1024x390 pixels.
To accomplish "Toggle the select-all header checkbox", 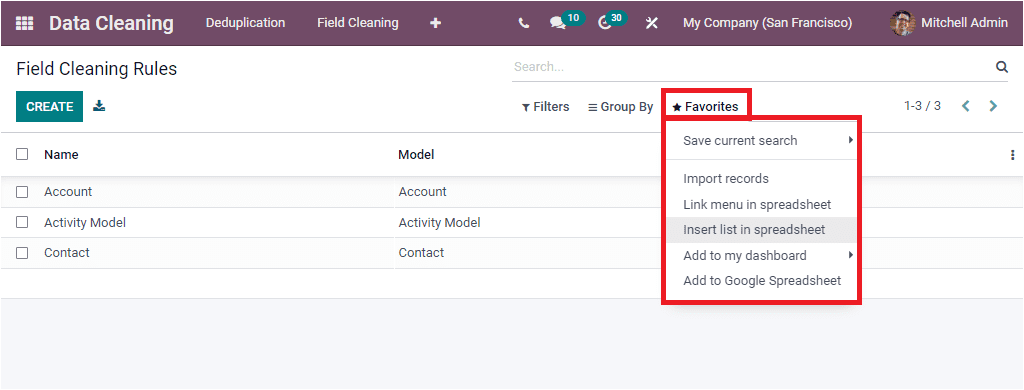I will (x=22, y=154).
